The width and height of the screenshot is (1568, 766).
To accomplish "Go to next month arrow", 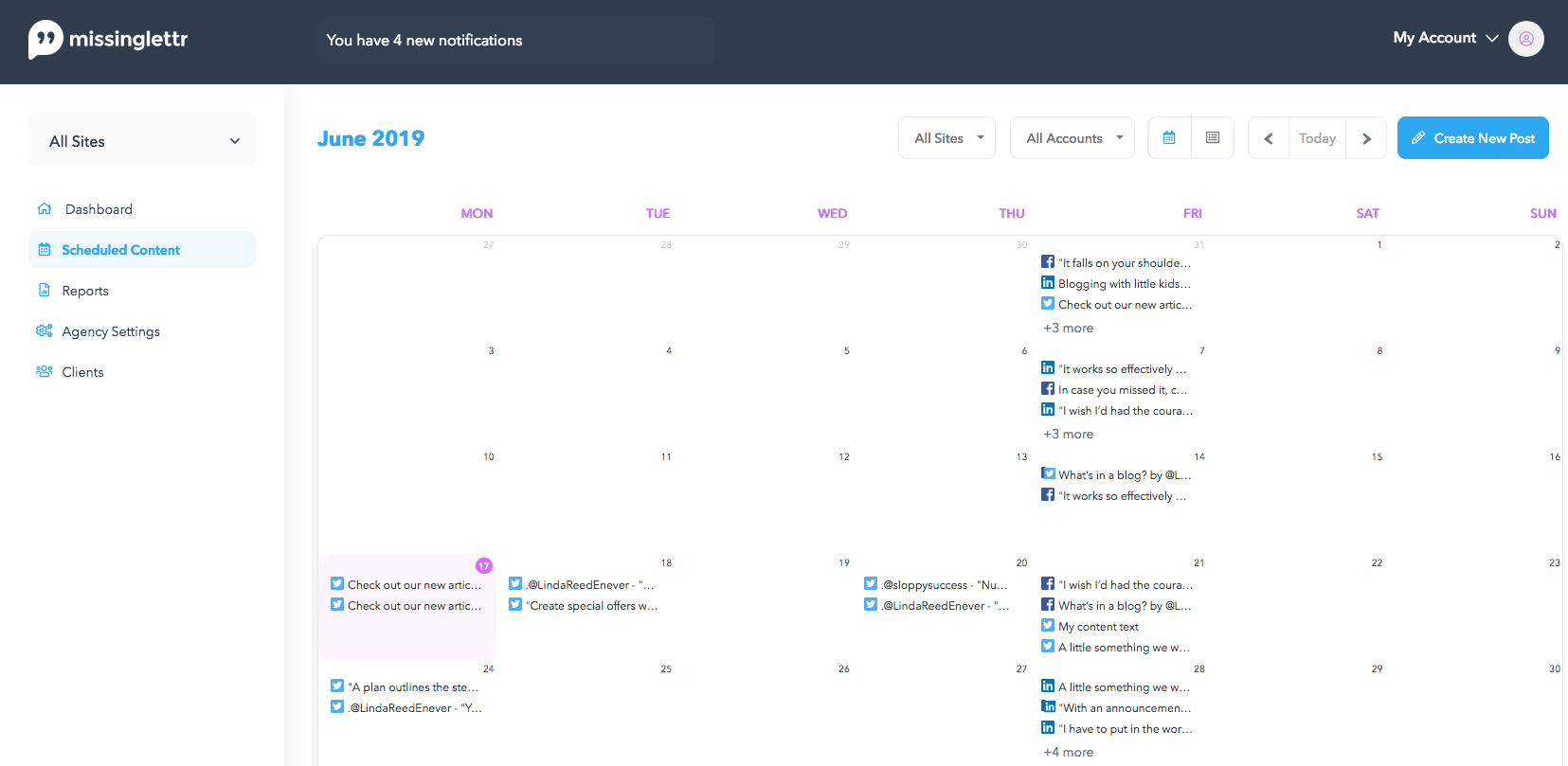I will click(x=1366, y=138).
